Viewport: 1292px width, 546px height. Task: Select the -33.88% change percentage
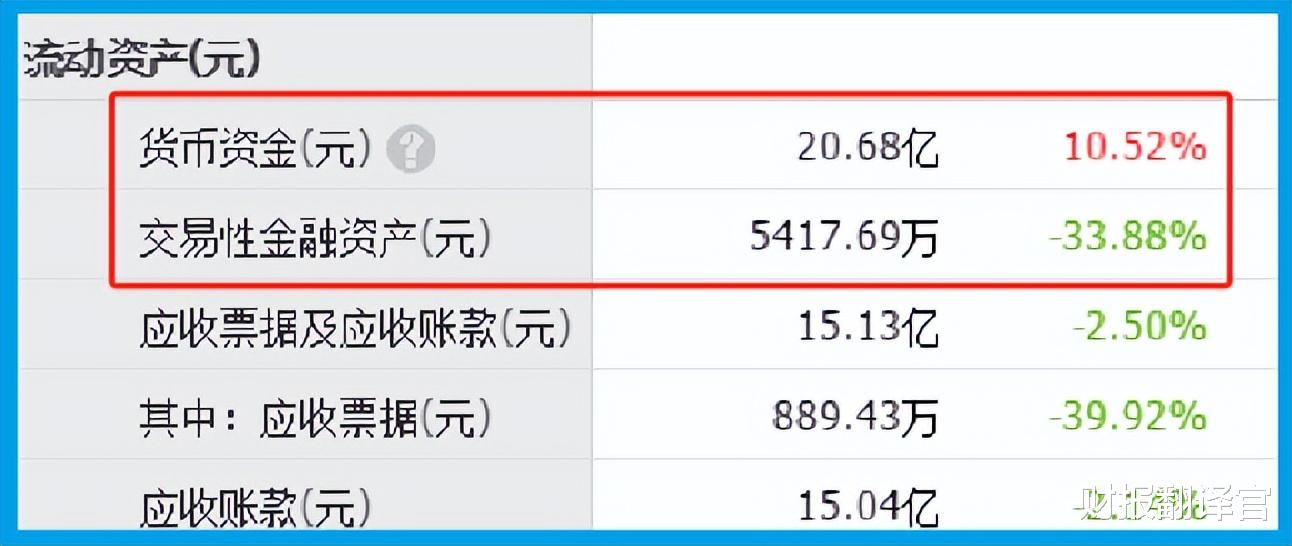point(1127,238)
